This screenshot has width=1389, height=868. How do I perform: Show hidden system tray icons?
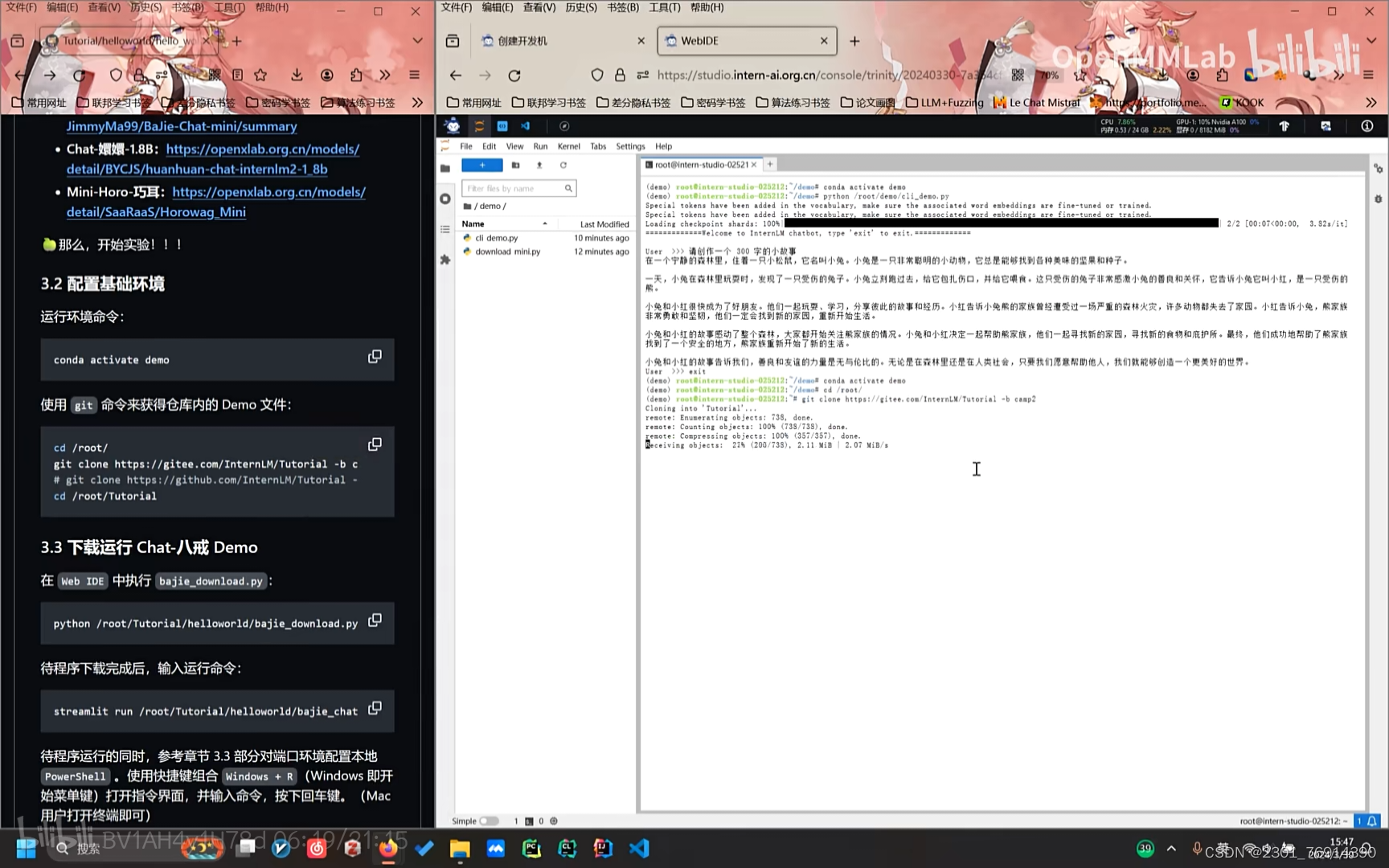[1171, 848]
